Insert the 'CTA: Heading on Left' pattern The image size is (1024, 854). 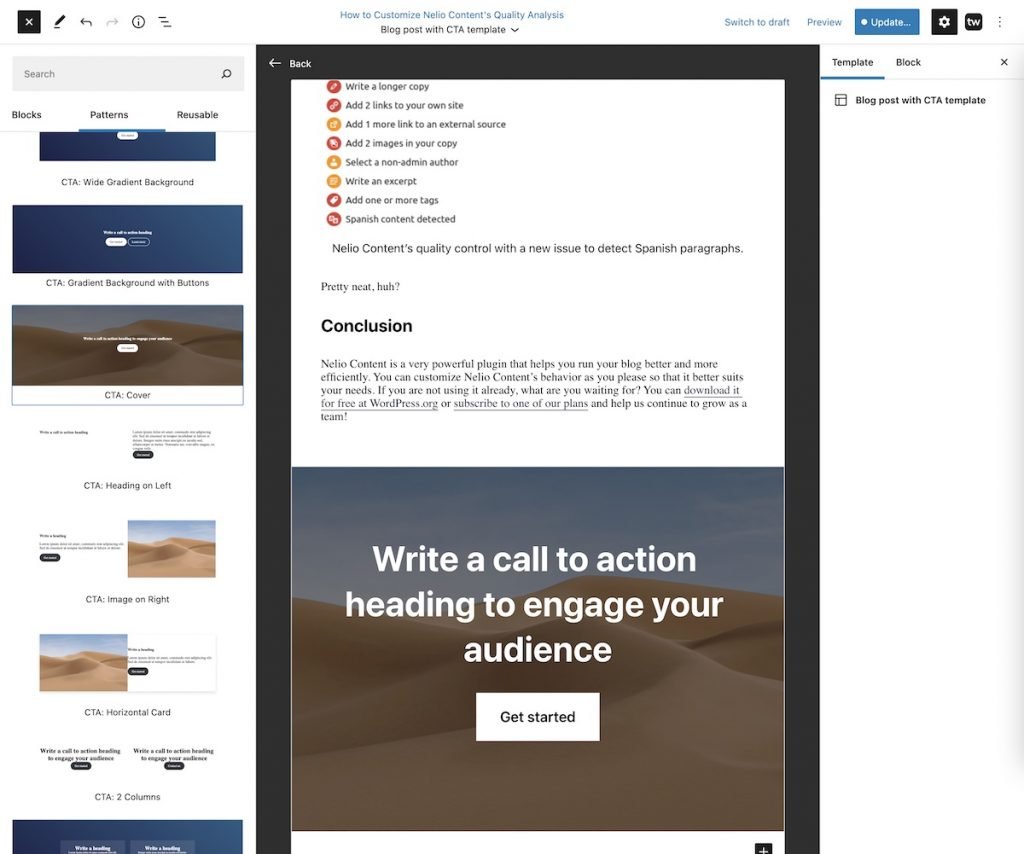(127, 456)
